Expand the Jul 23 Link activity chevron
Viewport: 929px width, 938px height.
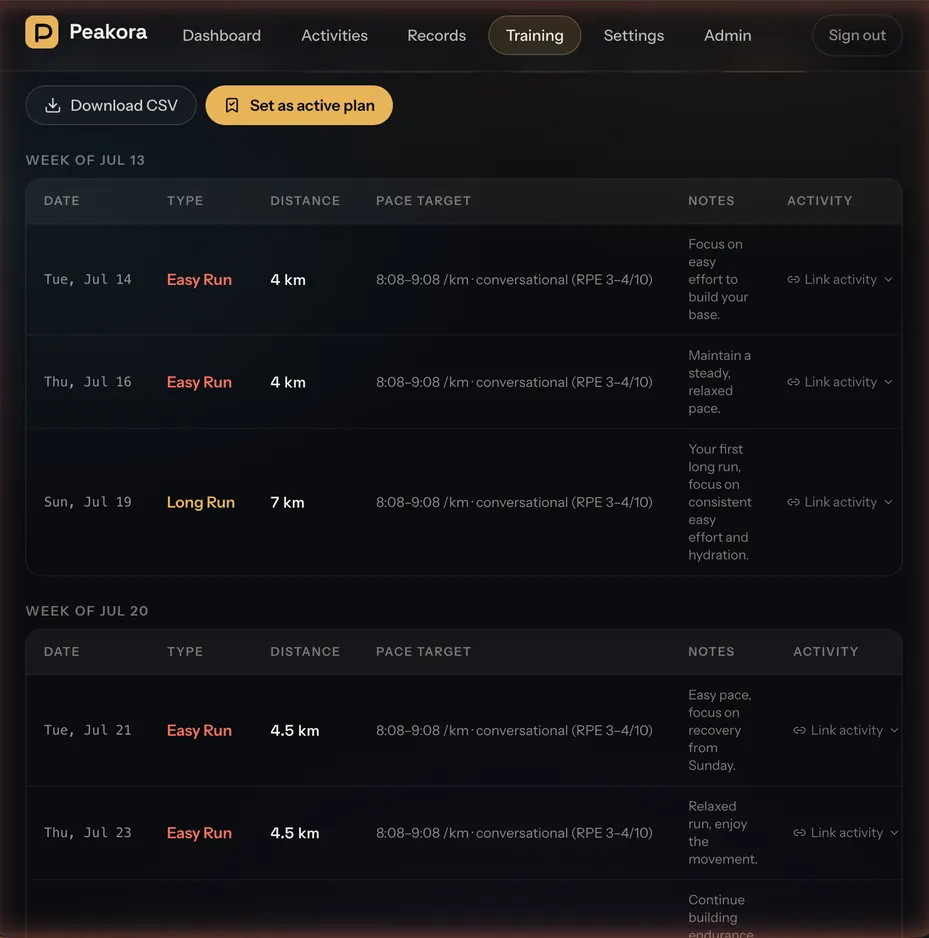click(x=894, y=833)
